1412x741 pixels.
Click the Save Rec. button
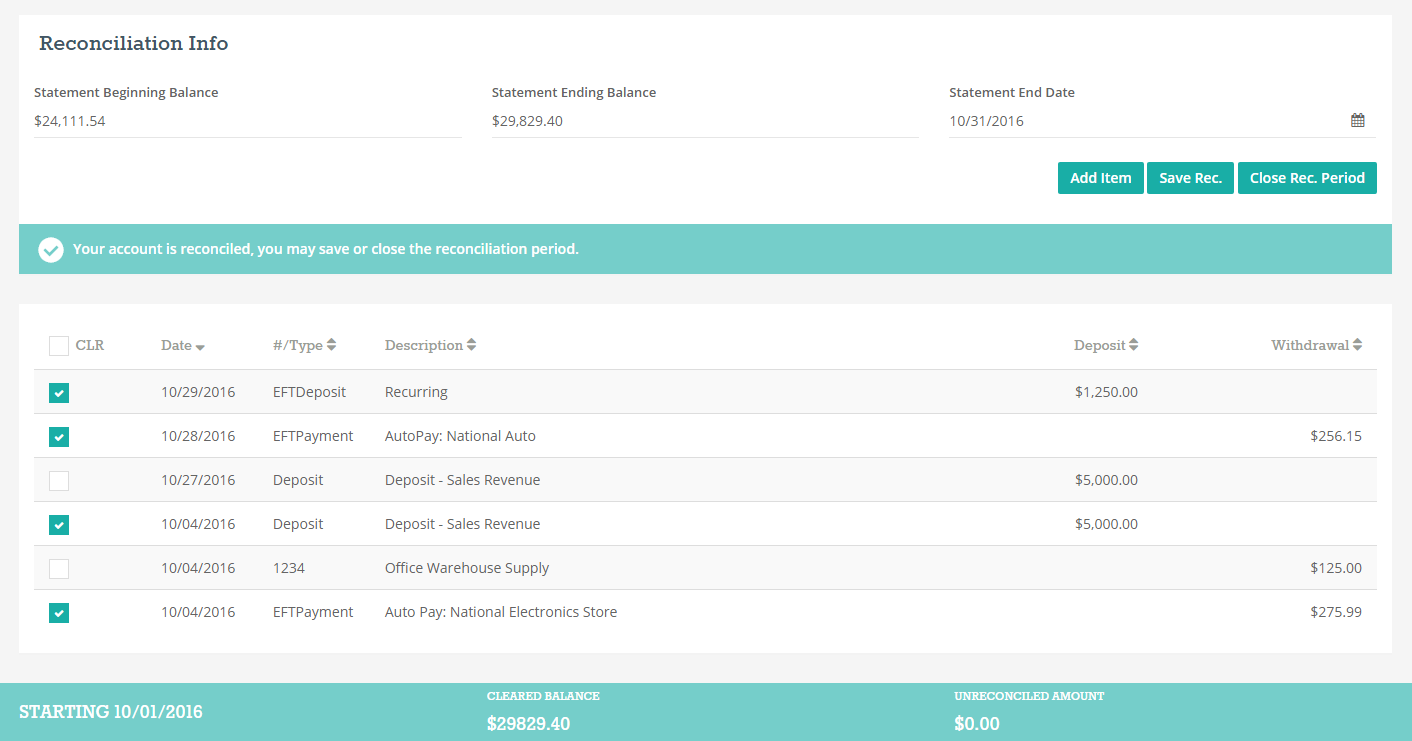point(1190,178)
